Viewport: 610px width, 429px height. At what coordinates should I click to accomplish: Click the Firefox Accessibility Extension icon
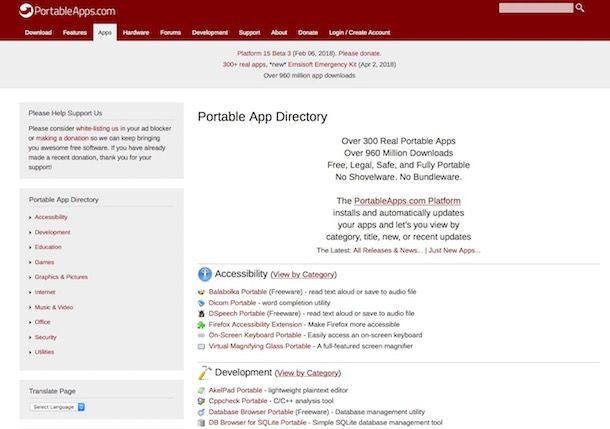pyautogui.click(x=201, y=324)
